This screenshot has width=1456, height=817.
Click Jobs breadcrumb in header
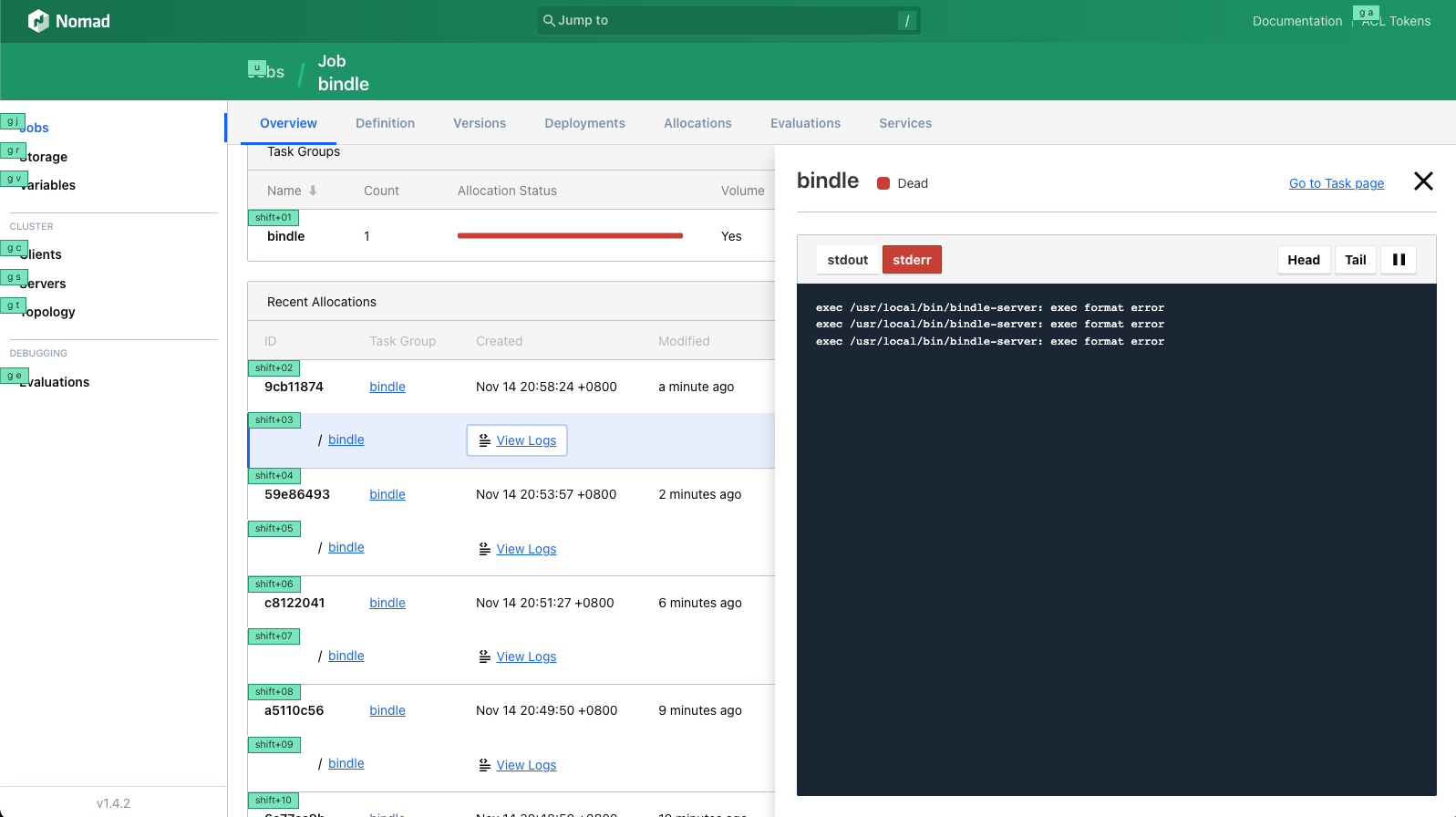coord(266,72)
